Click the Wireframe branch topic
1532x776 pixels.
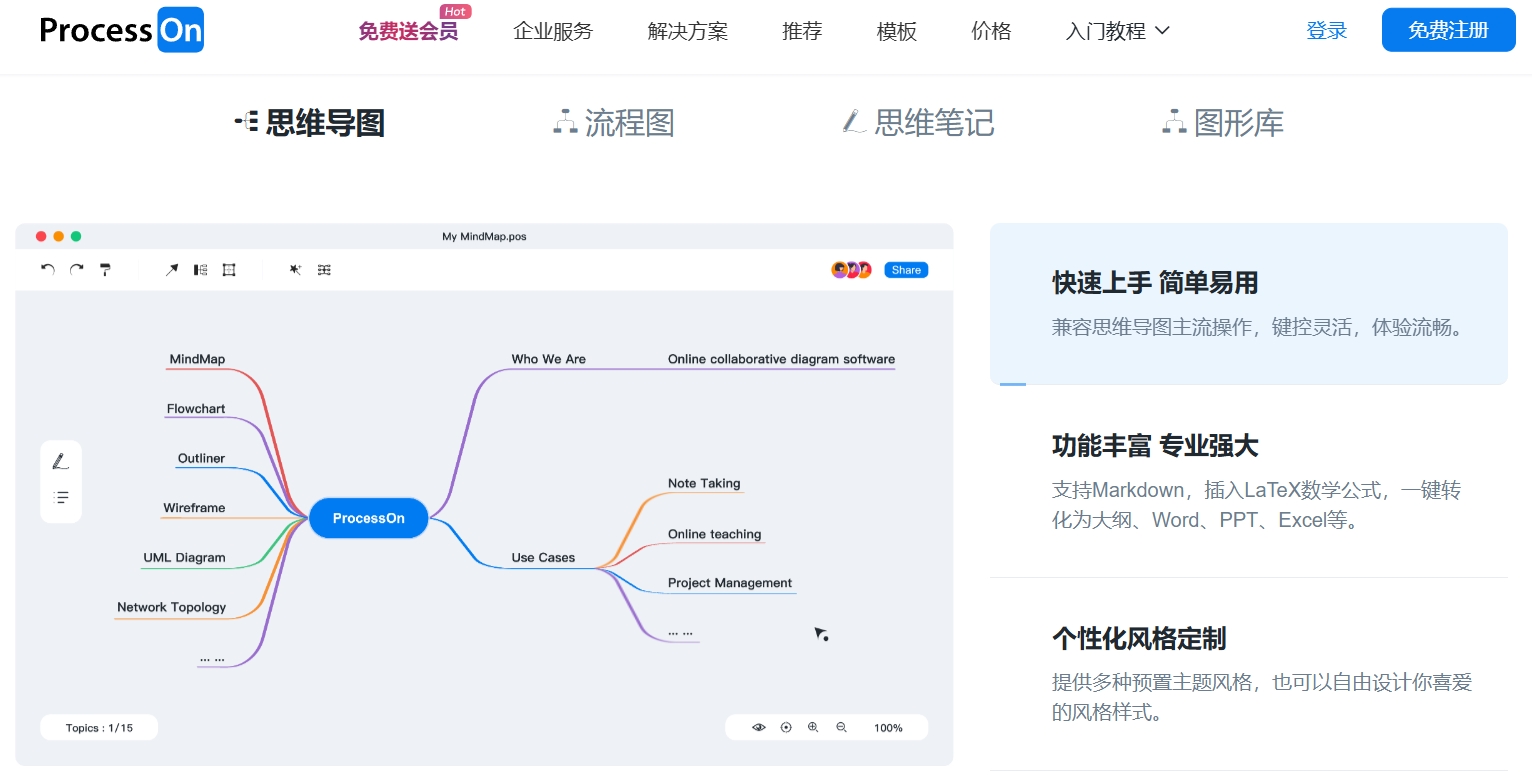coord(194,508)
